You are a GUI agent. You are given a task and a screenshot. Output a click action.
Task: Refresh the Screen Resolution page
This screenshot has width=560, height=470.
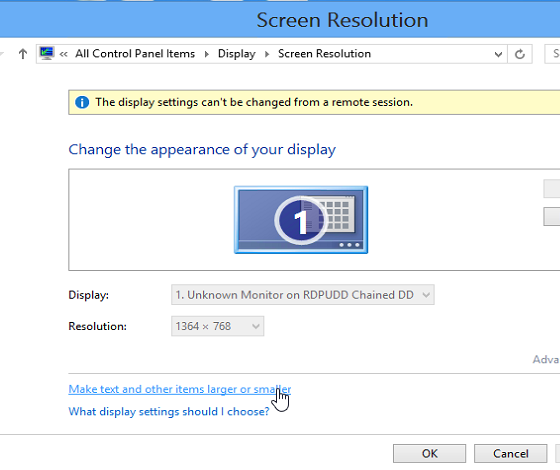pyautogui.click(x=520, y=54)
